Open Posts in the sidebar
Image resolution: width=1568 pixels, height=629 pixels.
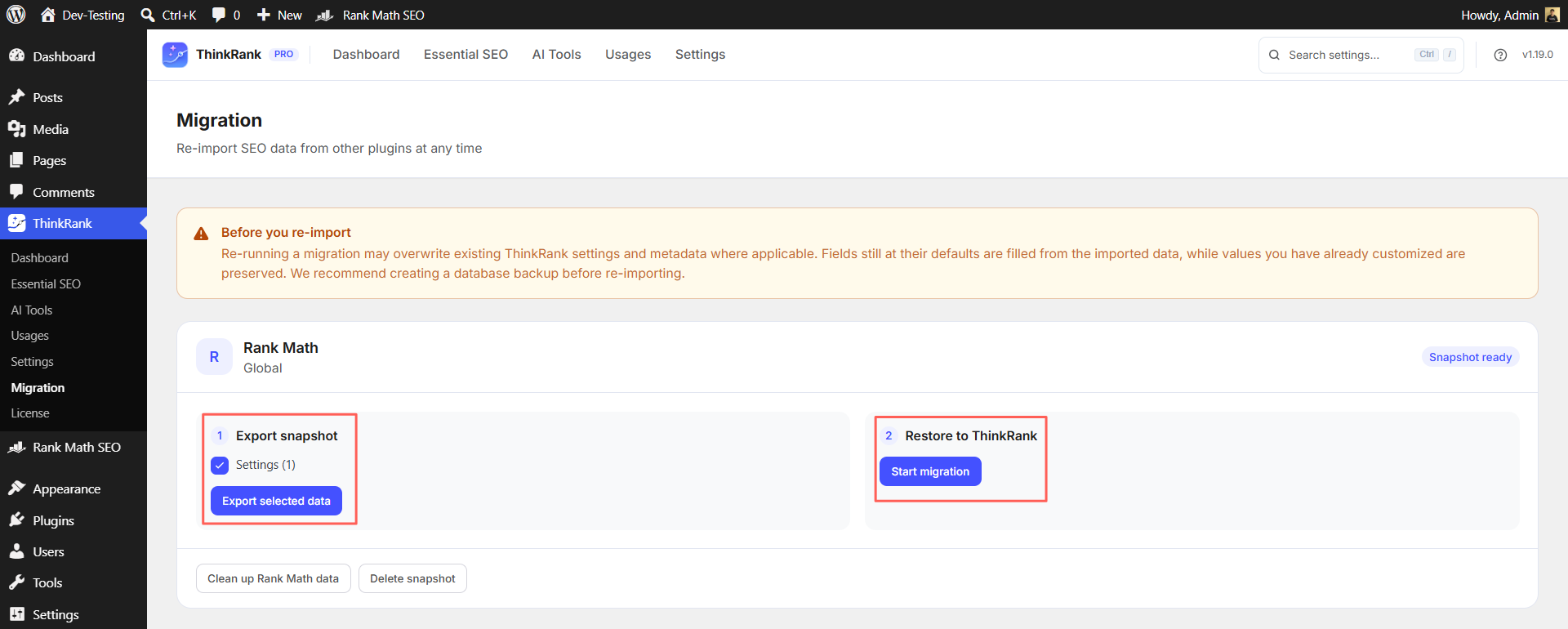73,97
